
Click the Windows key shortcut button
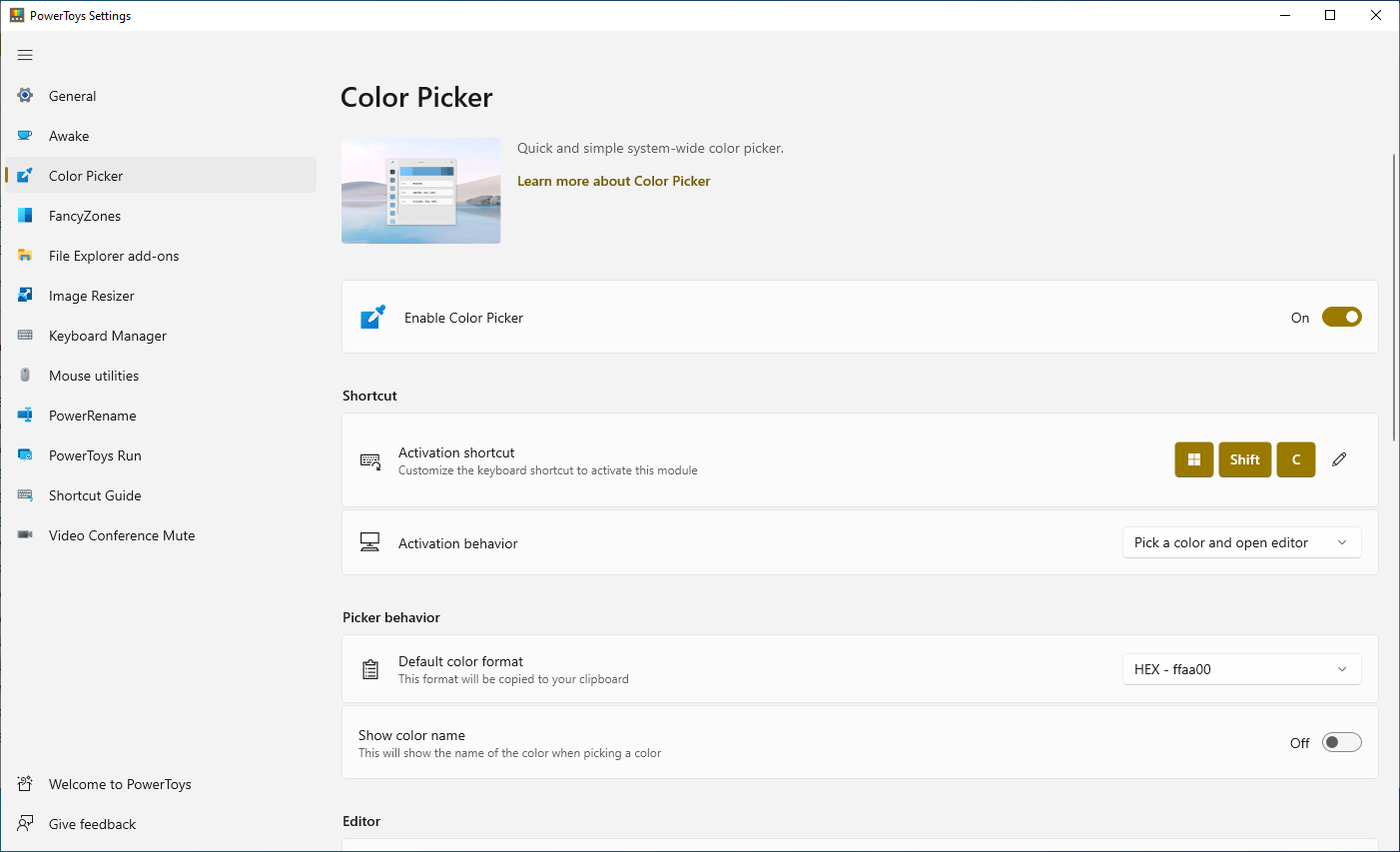pos(1193,459)
